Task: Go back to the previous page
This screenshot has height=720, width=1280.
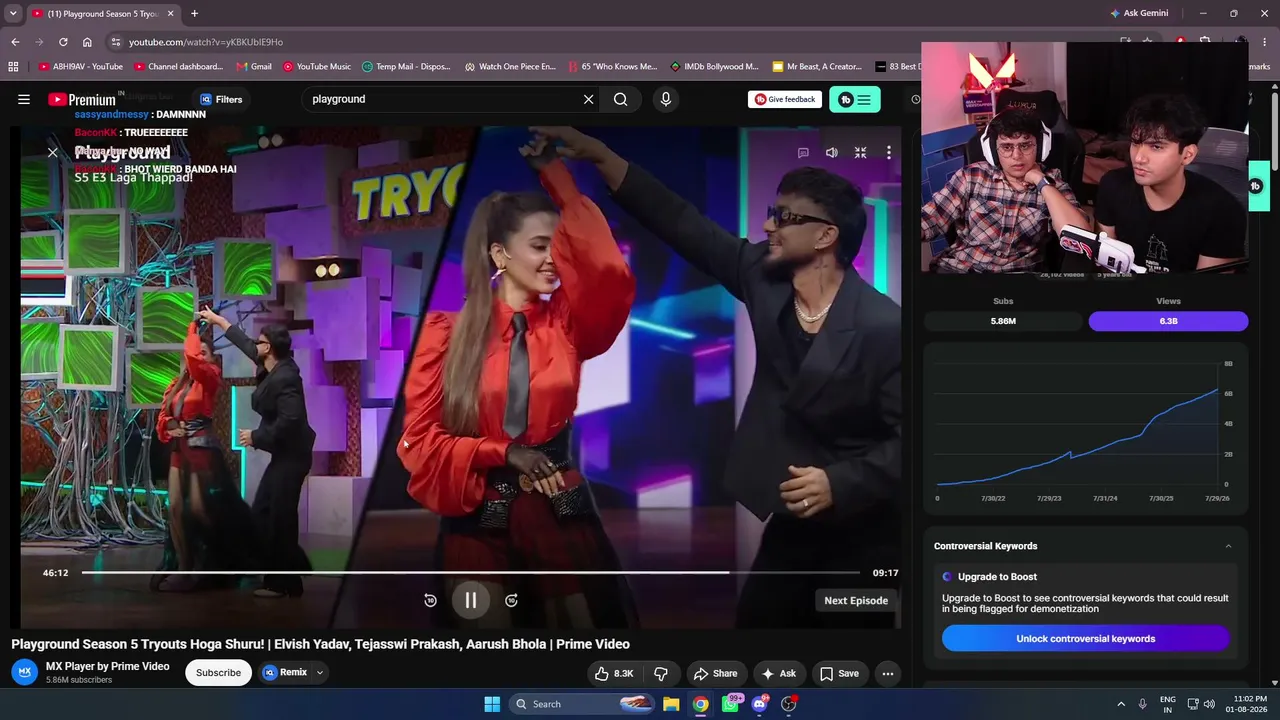Action: (15, 42)
